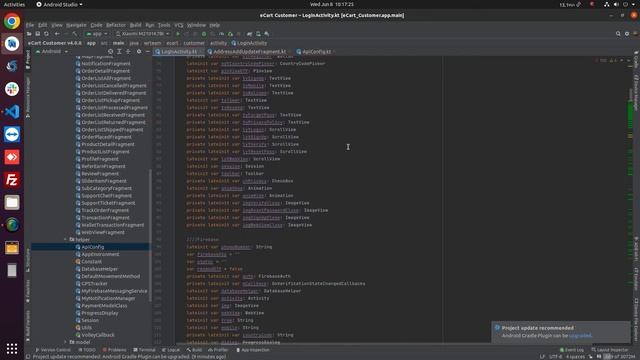Select VolleyCallback in project tree
The width and height of the screenshot is (640, 360).
(x=98, y=335)
